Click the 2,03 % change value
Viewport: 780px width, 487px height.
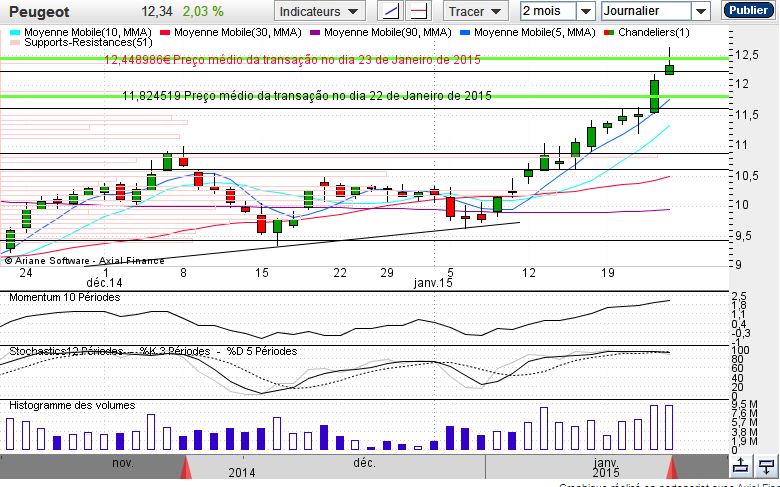(203, 11)
